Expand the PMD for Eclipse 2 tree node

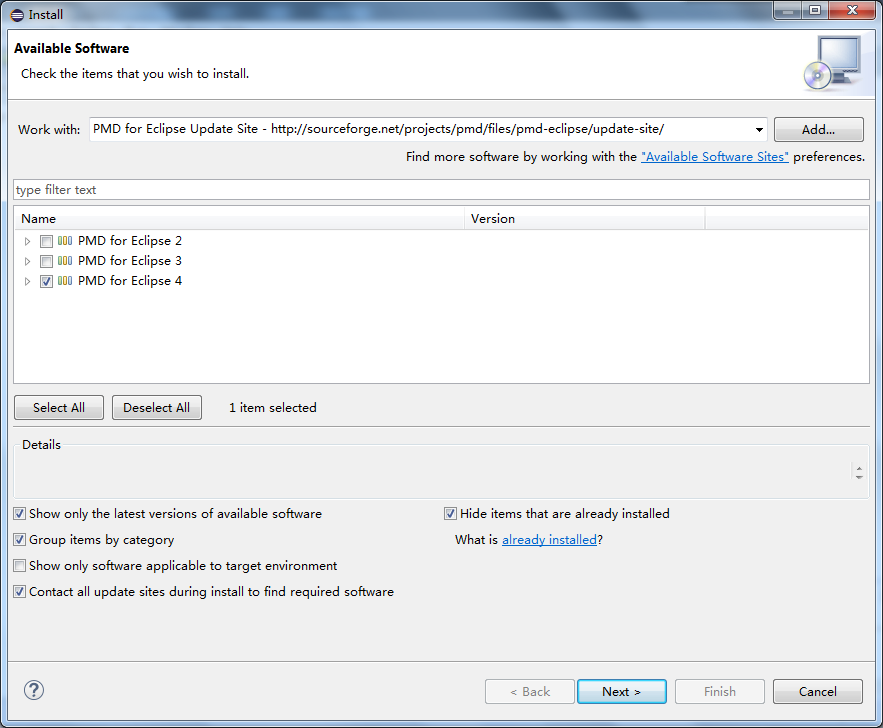(27, 242)
